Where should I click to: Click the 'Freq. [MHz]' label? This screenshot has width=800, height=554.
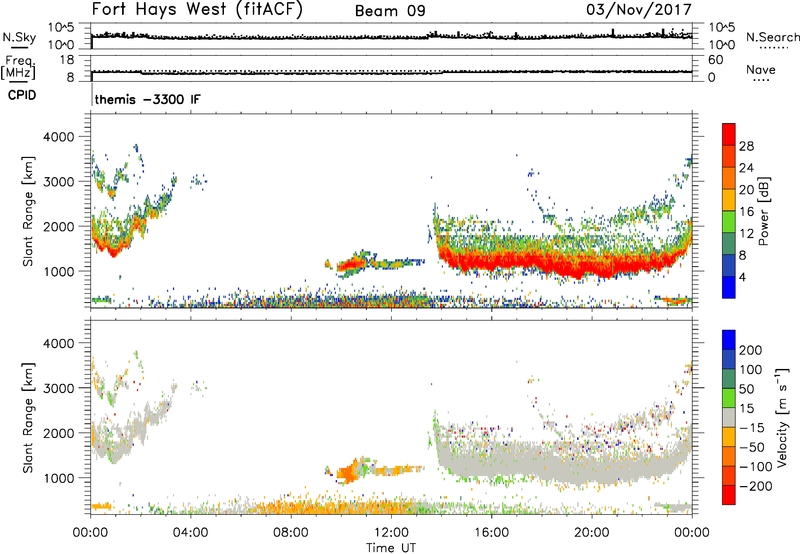[18, 67]
